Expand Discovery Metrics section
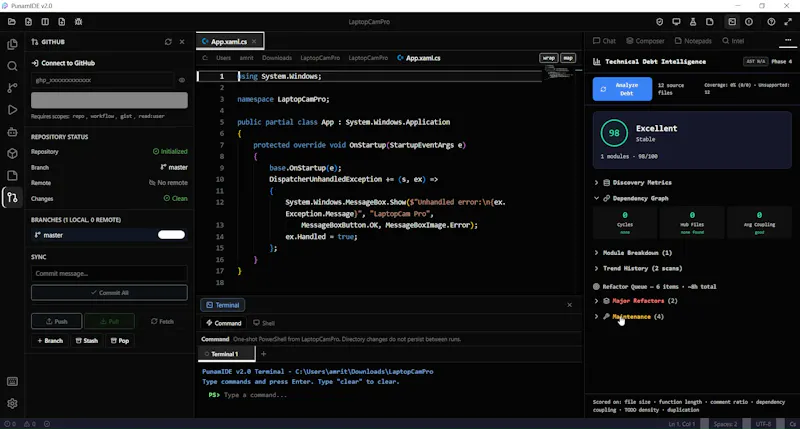The image size is (800, 429). tap(633, 183)
